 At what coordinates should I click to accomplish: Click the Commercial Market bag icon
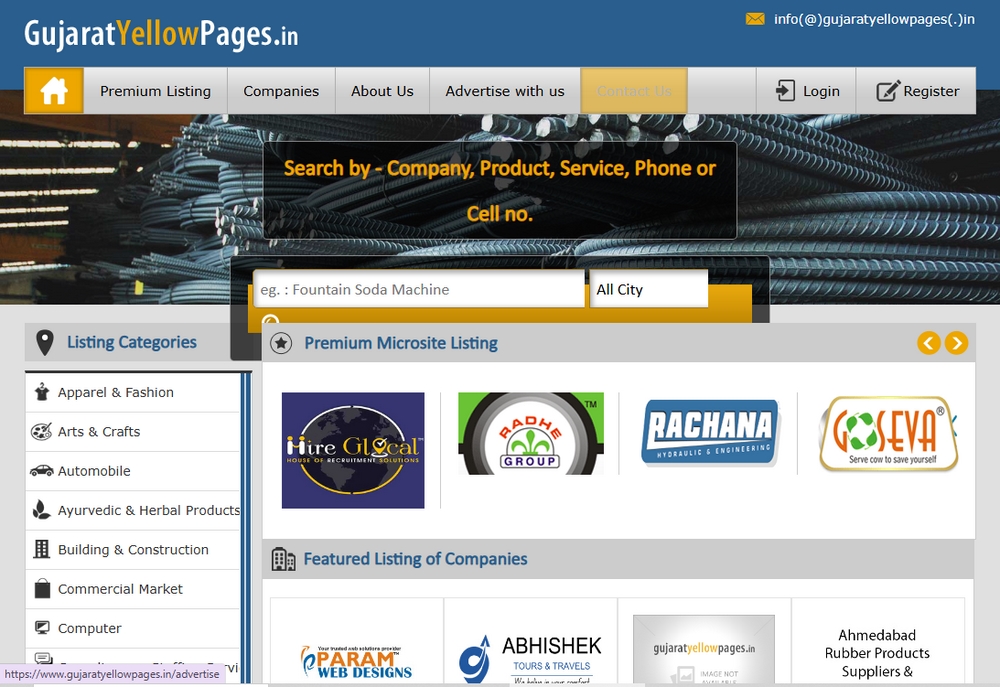coord(42,588)
